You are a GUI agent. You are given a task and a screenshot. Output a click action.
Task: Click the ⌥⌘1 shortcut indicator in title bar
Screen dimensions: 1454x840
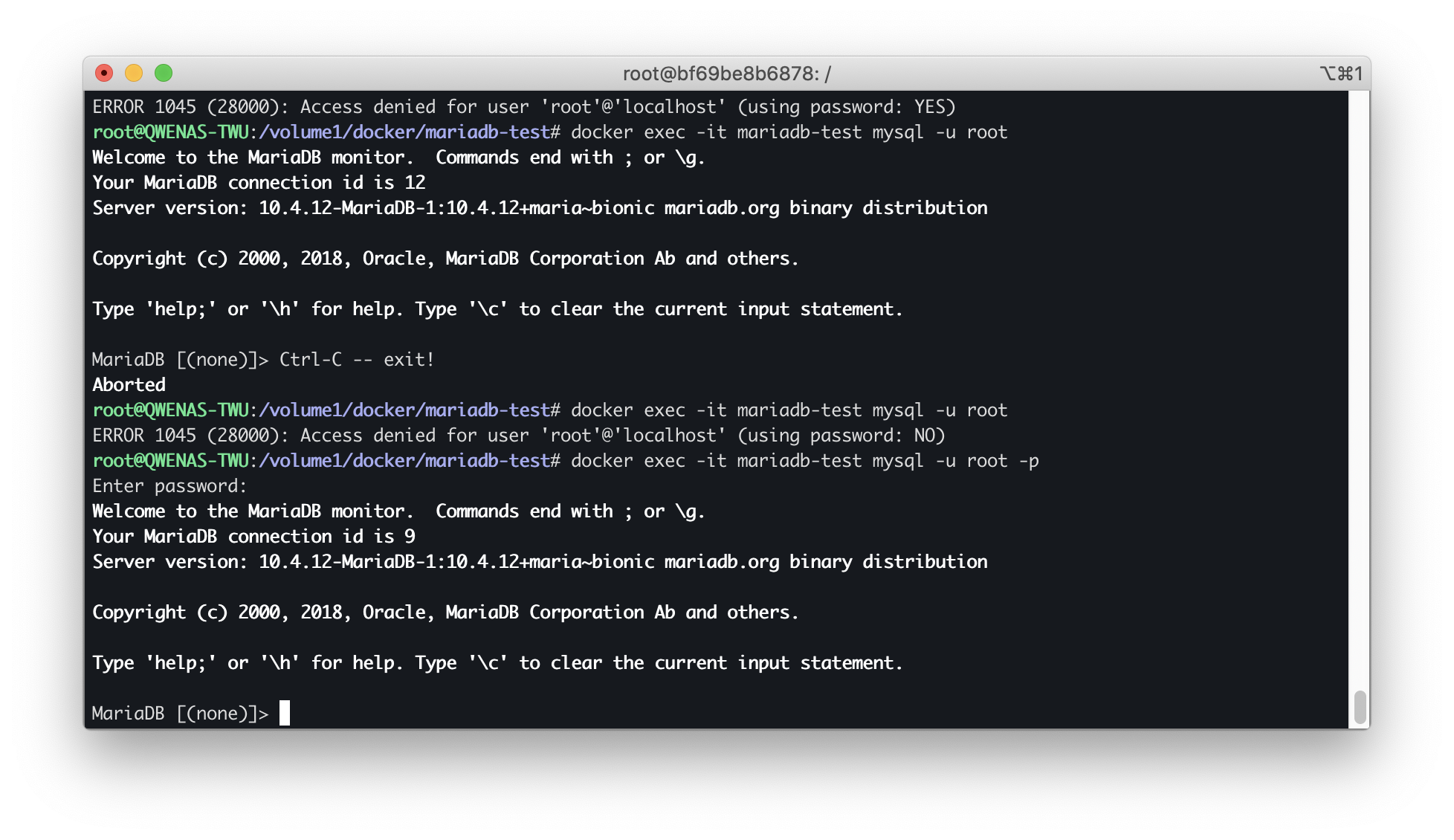[1341, 74]
